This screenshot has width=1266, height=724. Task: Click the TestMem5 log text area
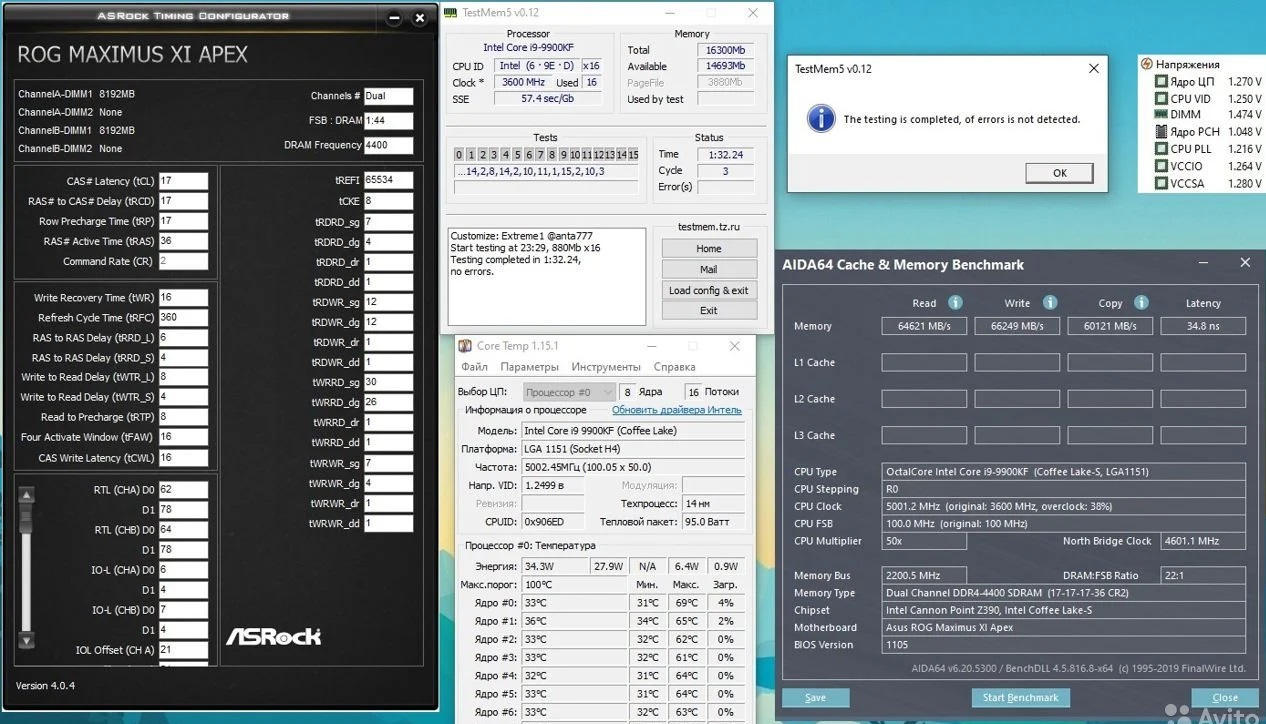coord(546,276)
